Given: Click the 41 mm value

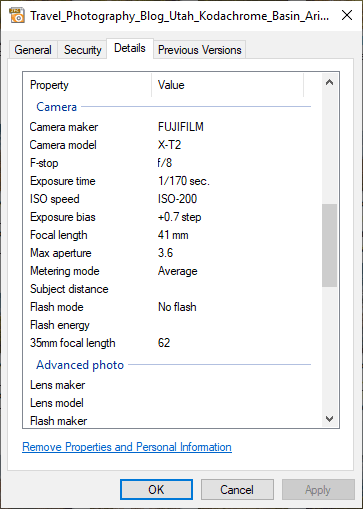Looking at the screenshot, I should [173, 235].
